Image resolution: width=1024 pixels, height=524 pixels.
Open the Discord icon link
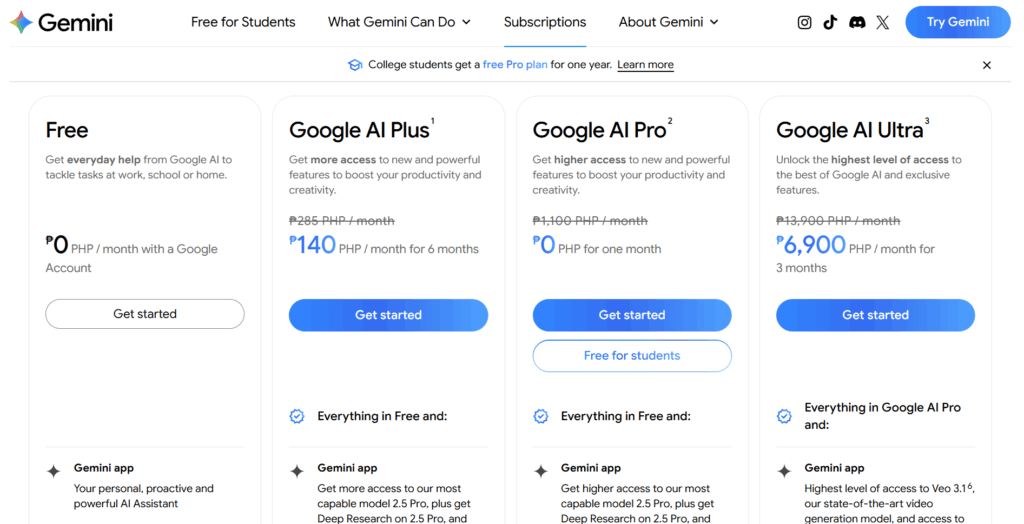[x=856, y=22]
